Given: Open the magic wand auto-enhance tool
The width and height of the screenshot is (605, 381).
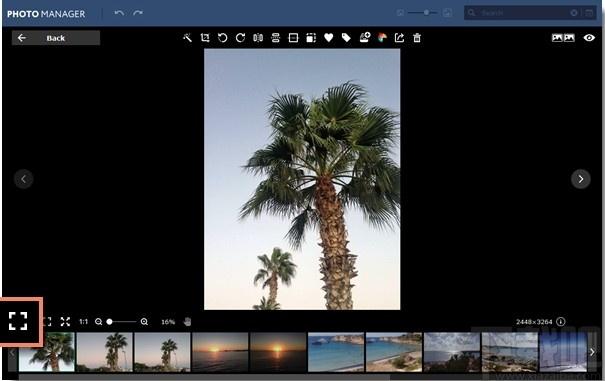Looking at the screenshot, I should click(x=187, y=38).
